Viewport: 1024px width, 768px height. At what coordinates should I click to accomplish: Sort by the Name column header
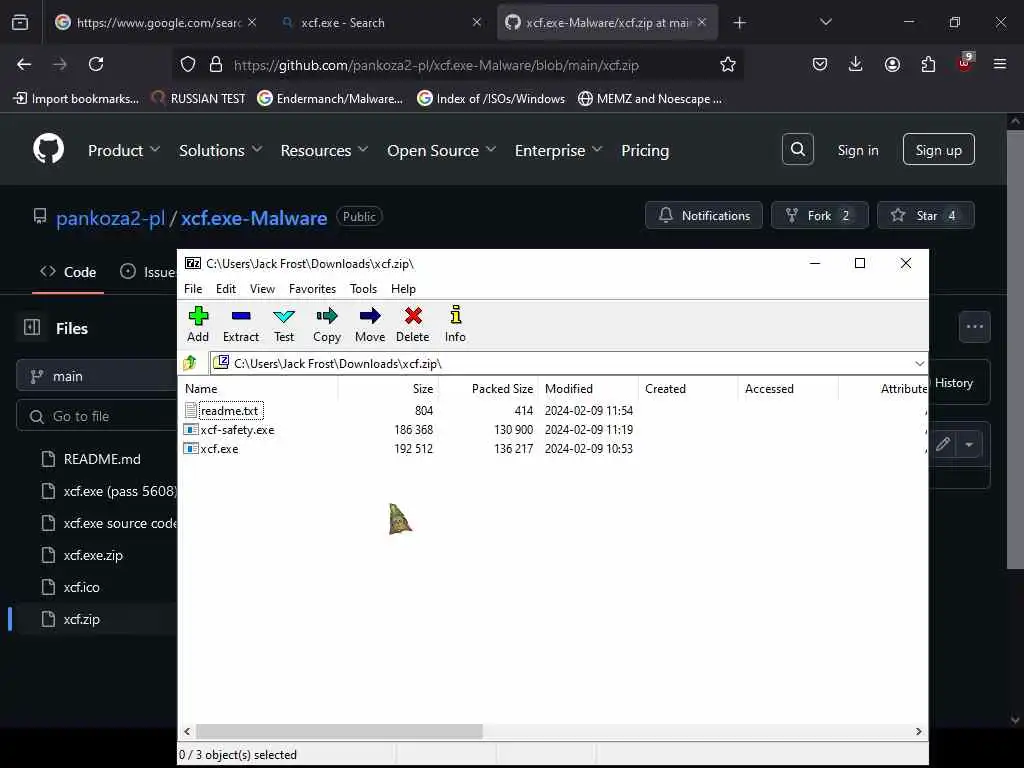pyautogui.click(x=259, y=389)
